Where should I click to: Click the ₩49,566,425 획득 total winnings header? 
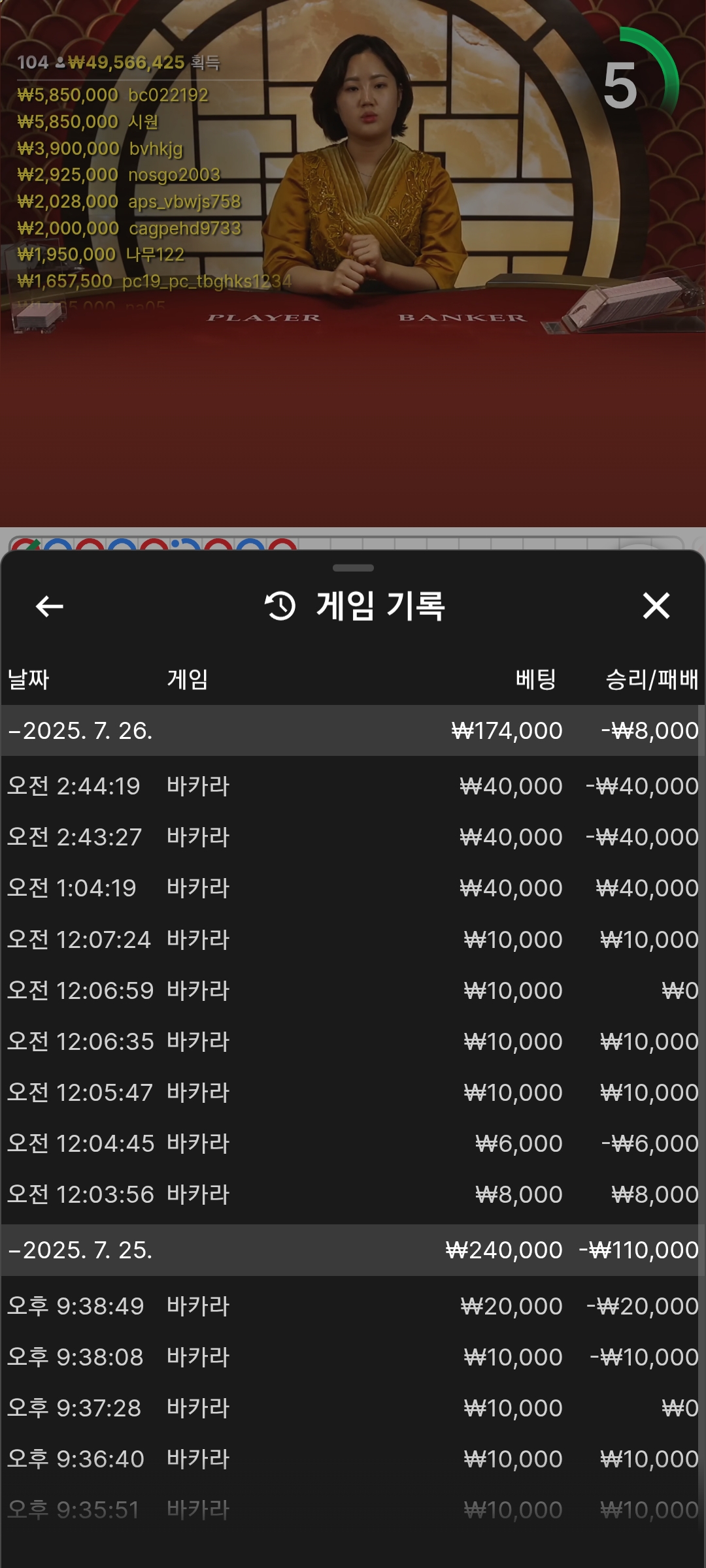tap(144, 63)
